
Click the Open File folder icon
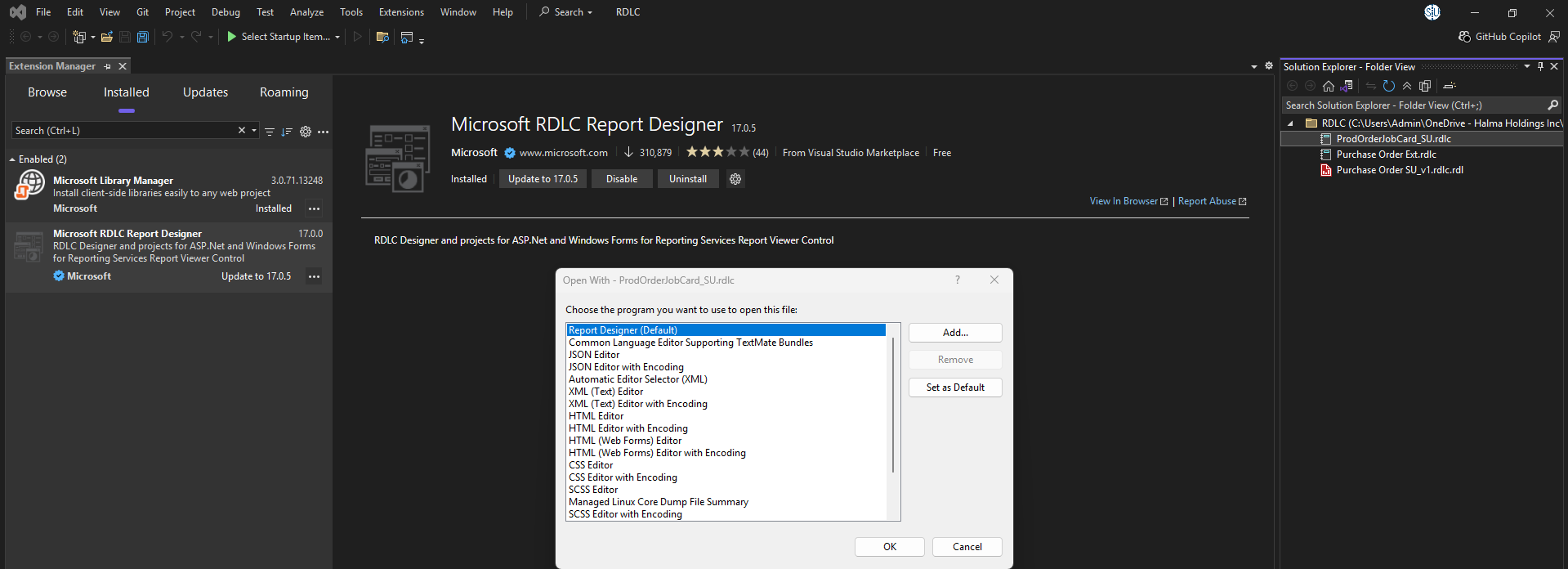[107, 37]
